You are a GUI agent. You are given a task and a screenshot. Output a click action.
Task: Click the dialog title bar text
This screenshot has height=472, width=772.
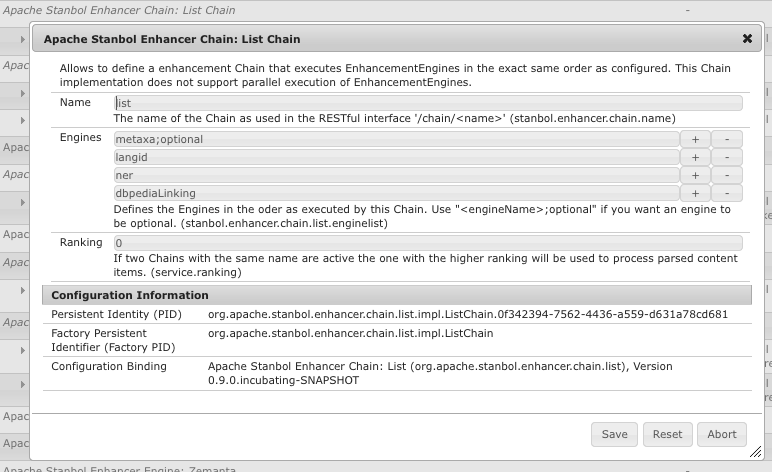point(170,39)
